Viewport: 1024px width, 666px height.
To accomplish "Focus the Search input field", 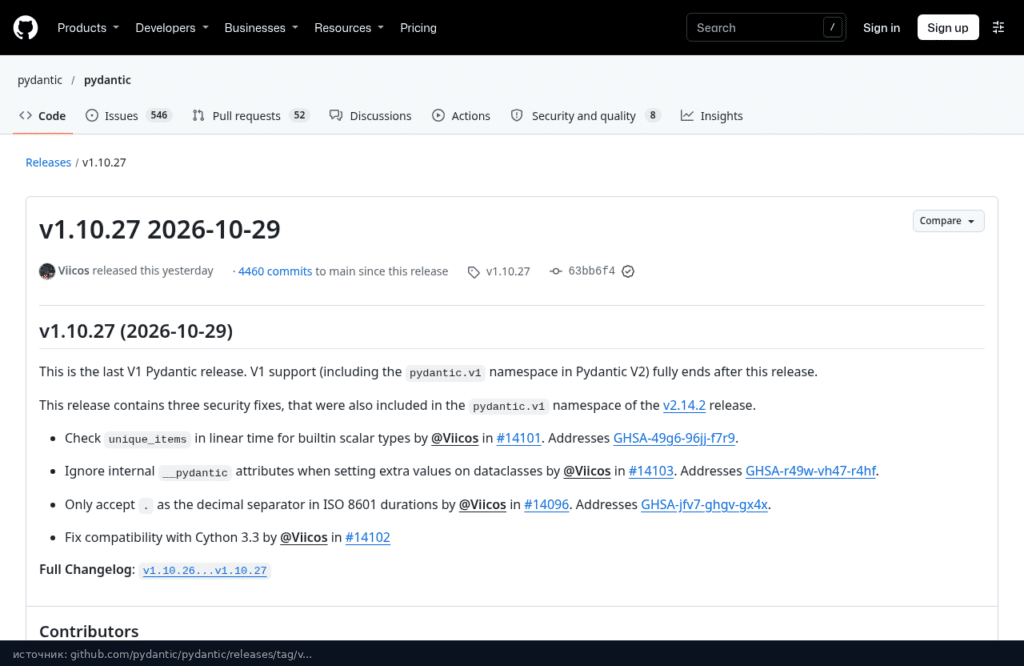I will tap(765, 27).
